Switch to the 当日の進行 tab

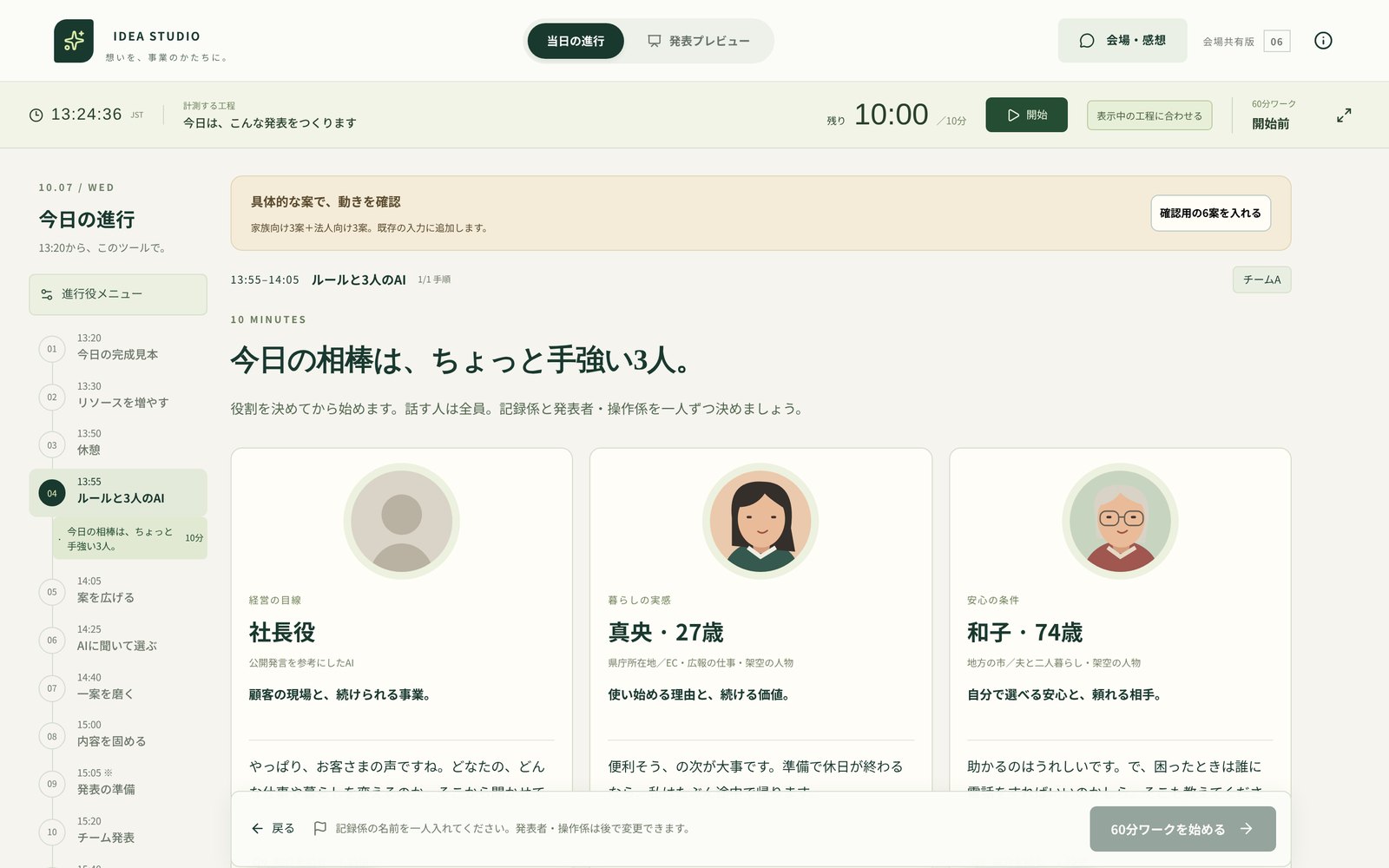pos(576,41)
